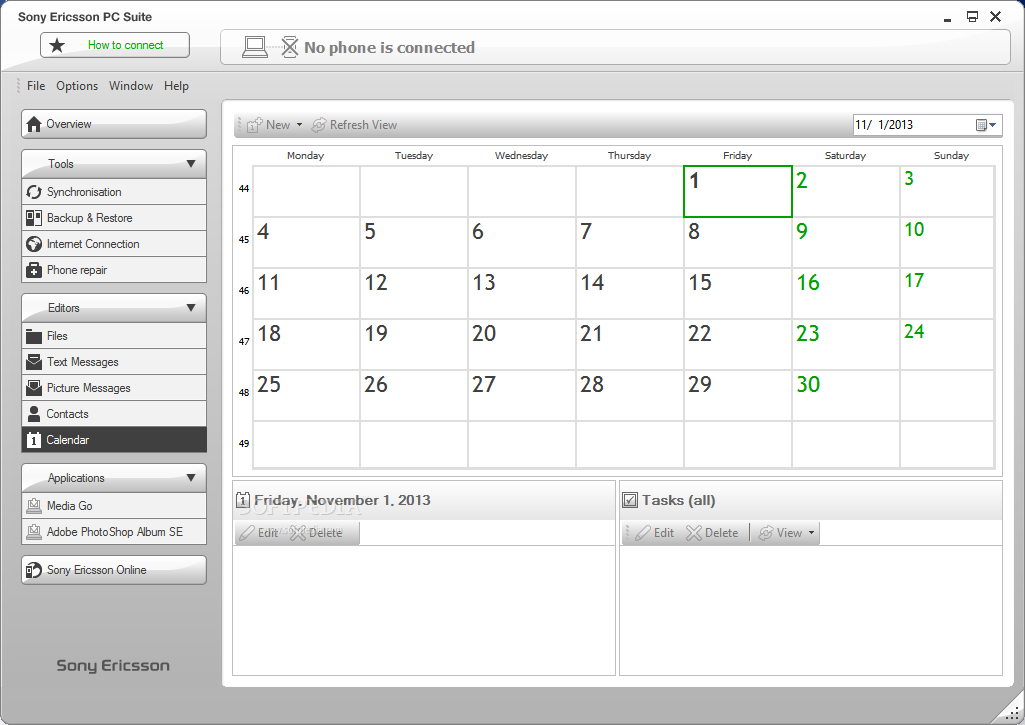Click the Internet Connection globe icon
Screen dimensions: 1025x725
(x=34, y=244)
